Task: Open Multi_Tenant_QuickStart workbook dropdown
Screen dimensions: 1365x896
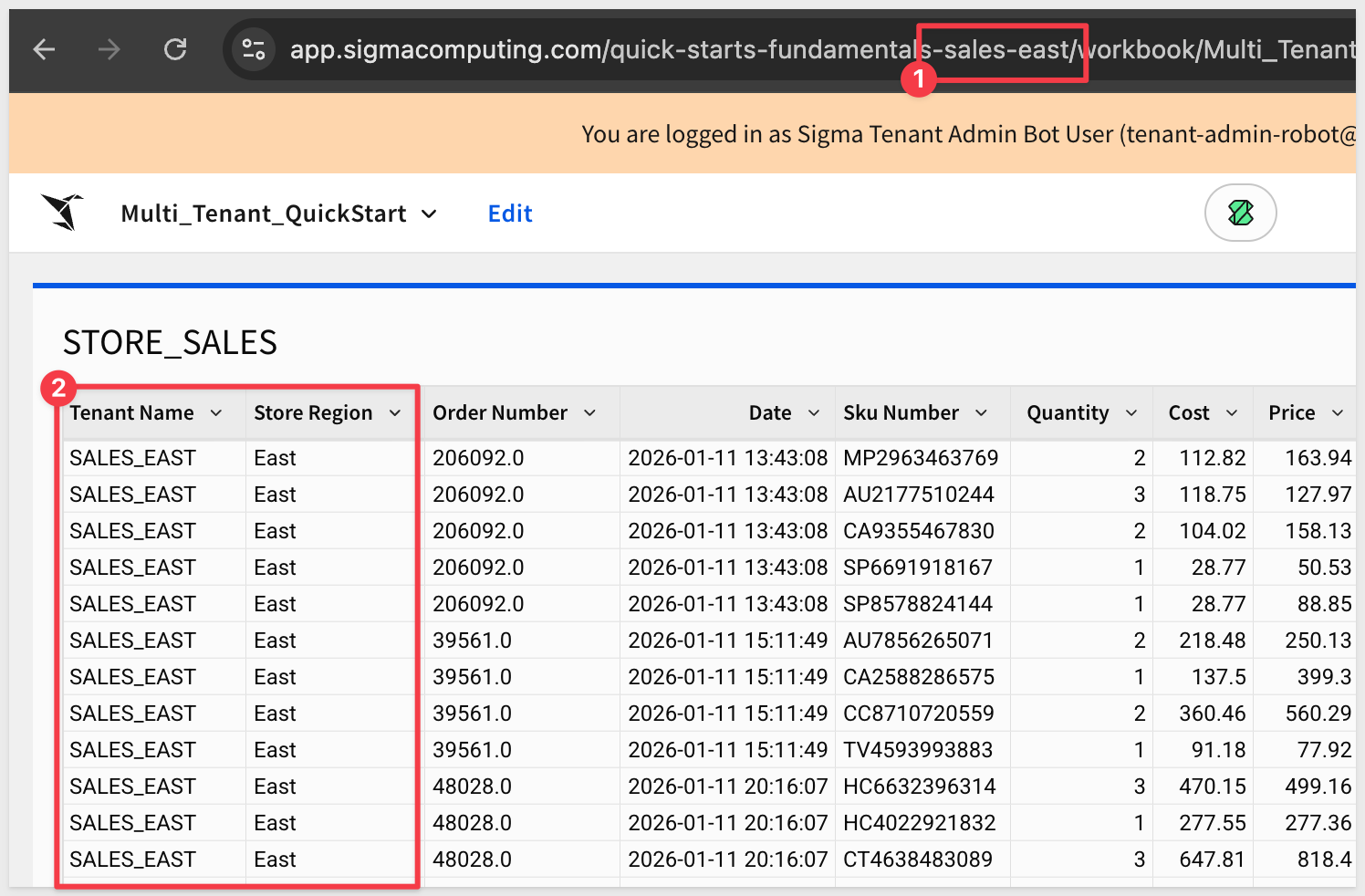Action: tap(429, 214)
